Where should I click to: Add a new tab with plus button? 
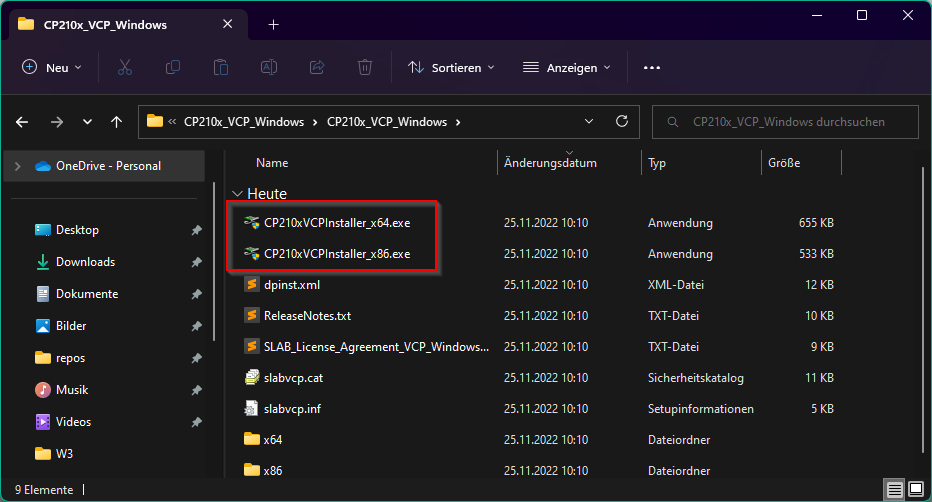coord(273,24)
